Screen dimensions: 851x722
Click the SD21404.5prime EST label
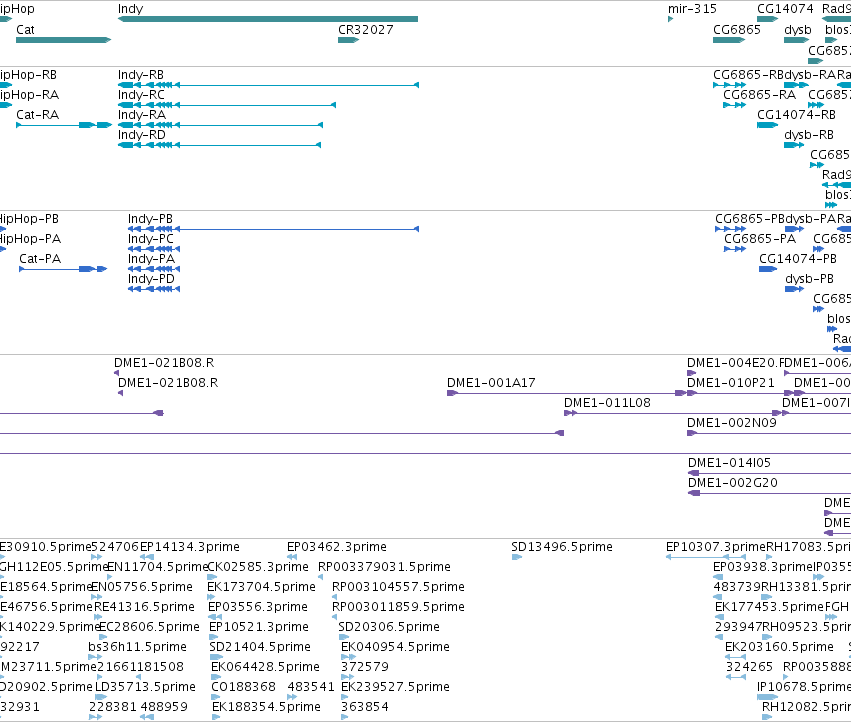pos(260,647)
